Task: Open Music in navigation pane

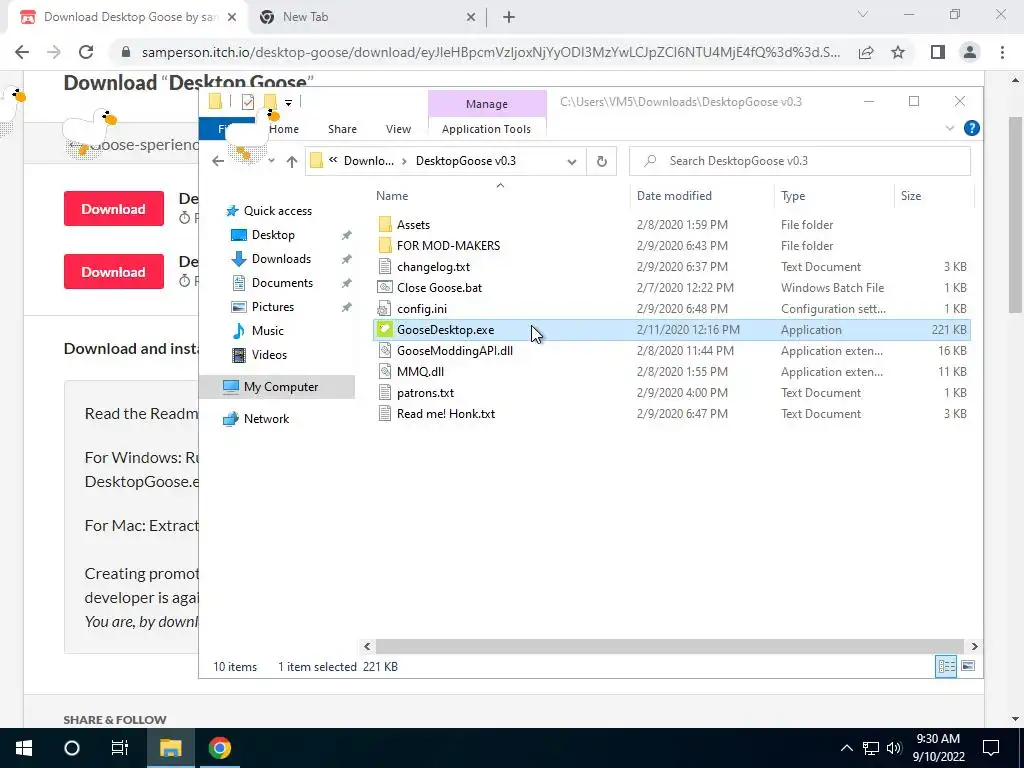Action: (268, 331)
